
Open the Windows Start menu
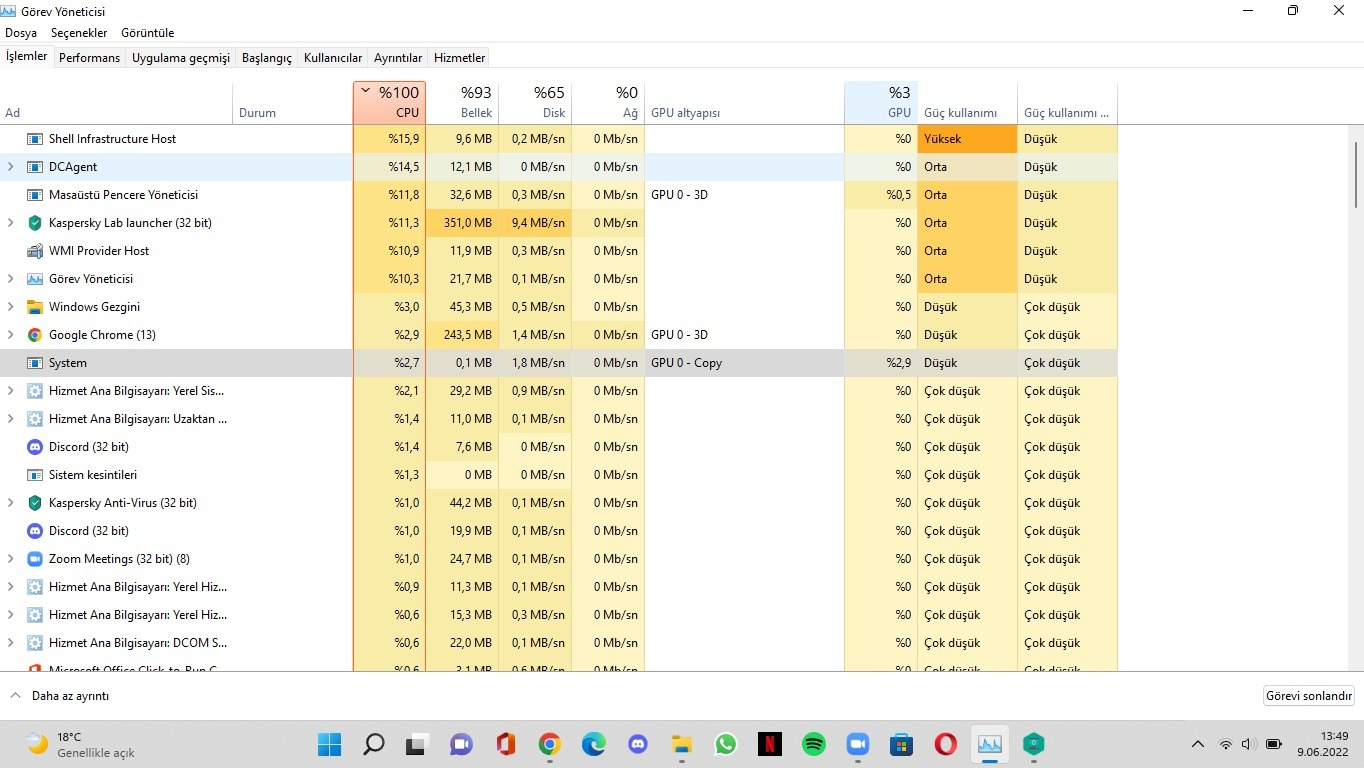(x=329, y=744)
